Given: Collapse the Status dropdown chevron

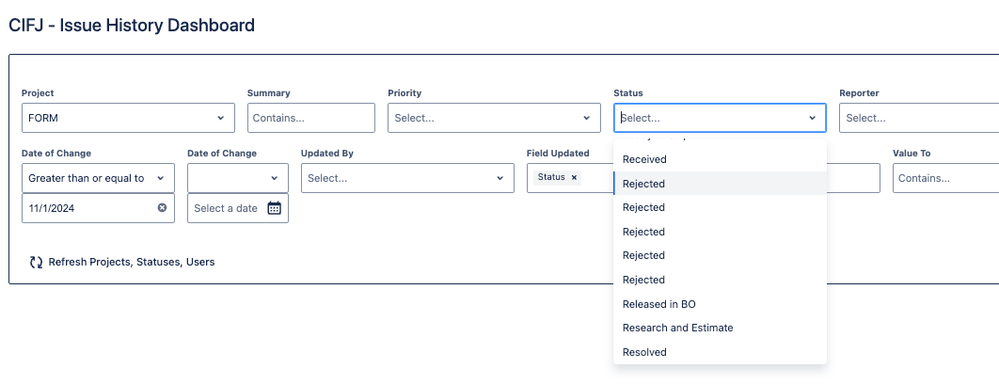Looking at the screenshot, I should [x=812, y=118].
